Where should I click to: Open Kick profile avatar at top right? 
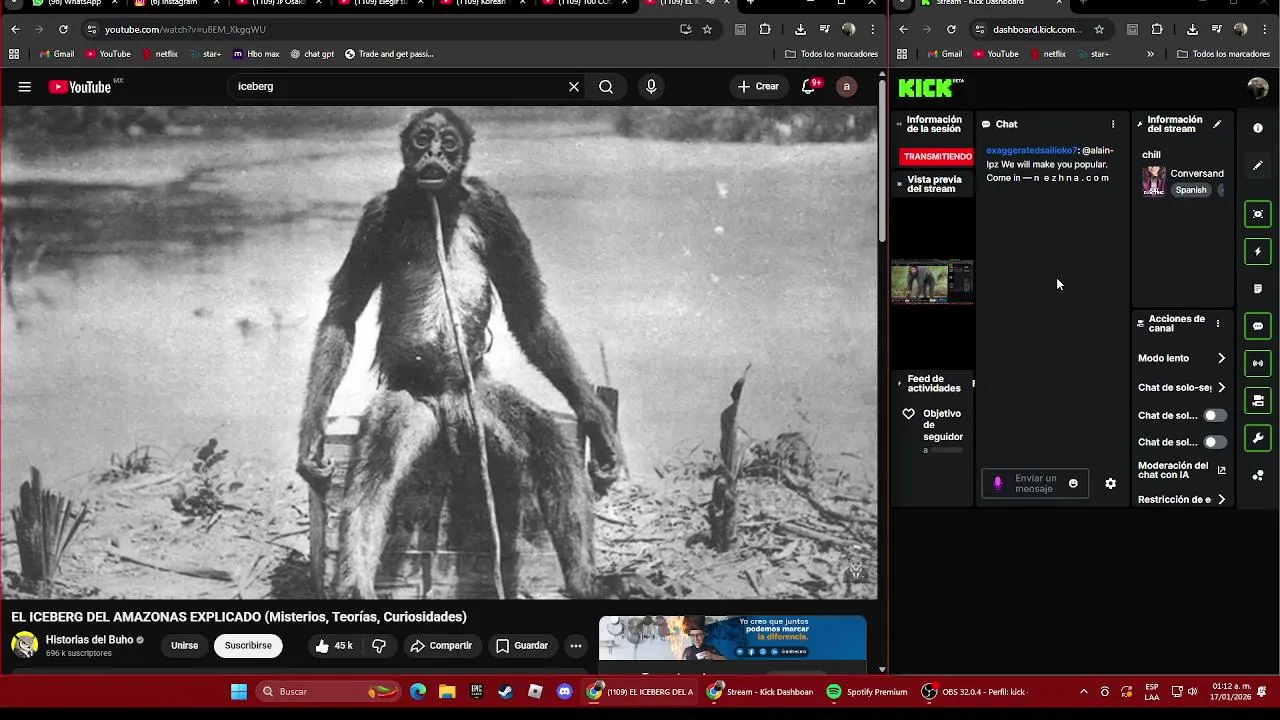[x=1258, y=88]
